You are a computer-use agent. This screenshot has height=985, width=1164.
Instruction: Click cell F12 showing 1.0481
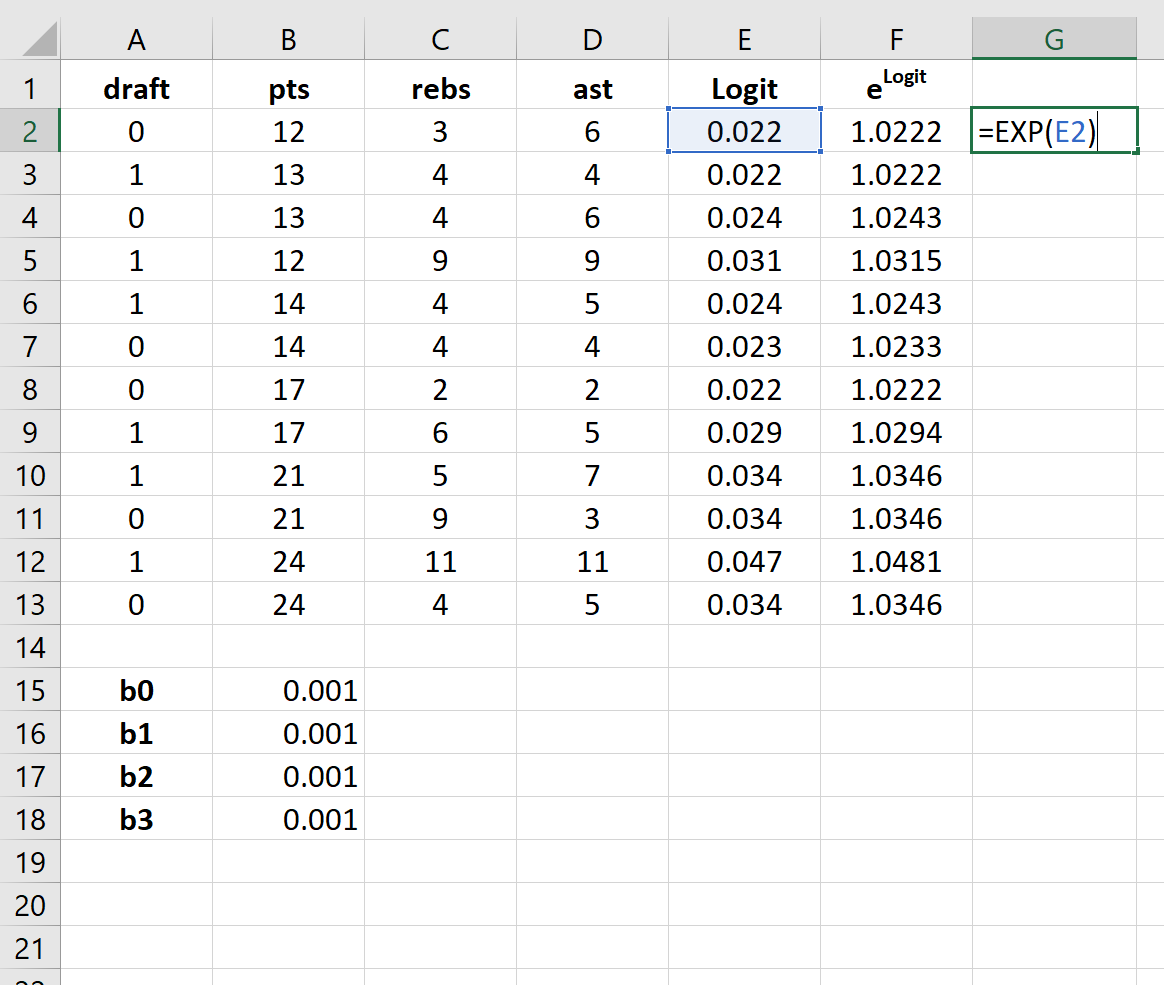coord(896,561)
